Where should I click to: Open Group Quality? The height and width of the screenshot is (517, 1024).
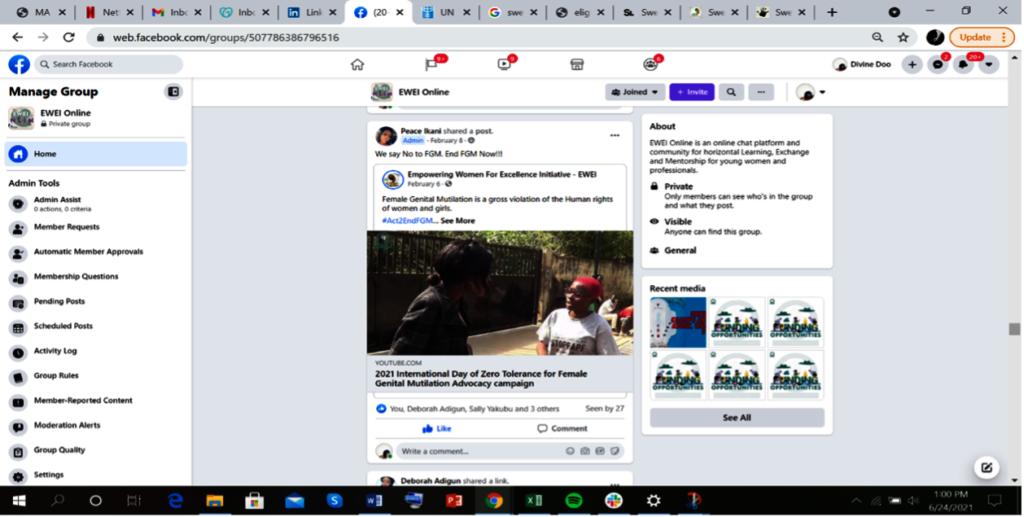point(96,451)
